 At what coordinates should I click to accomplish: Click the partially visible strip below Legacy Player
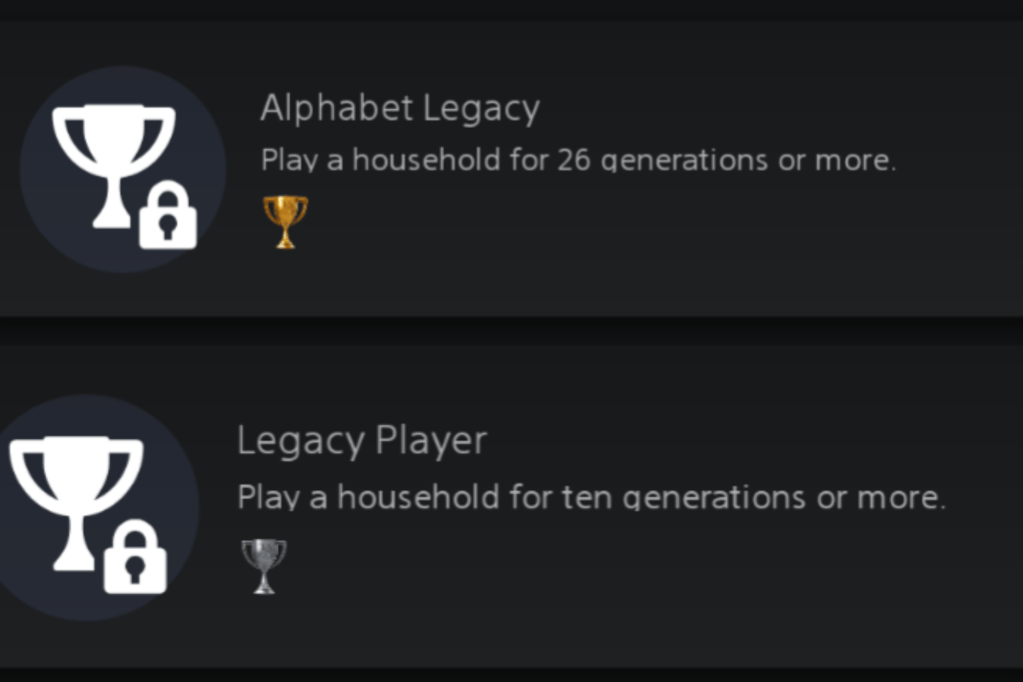[511, 675]
